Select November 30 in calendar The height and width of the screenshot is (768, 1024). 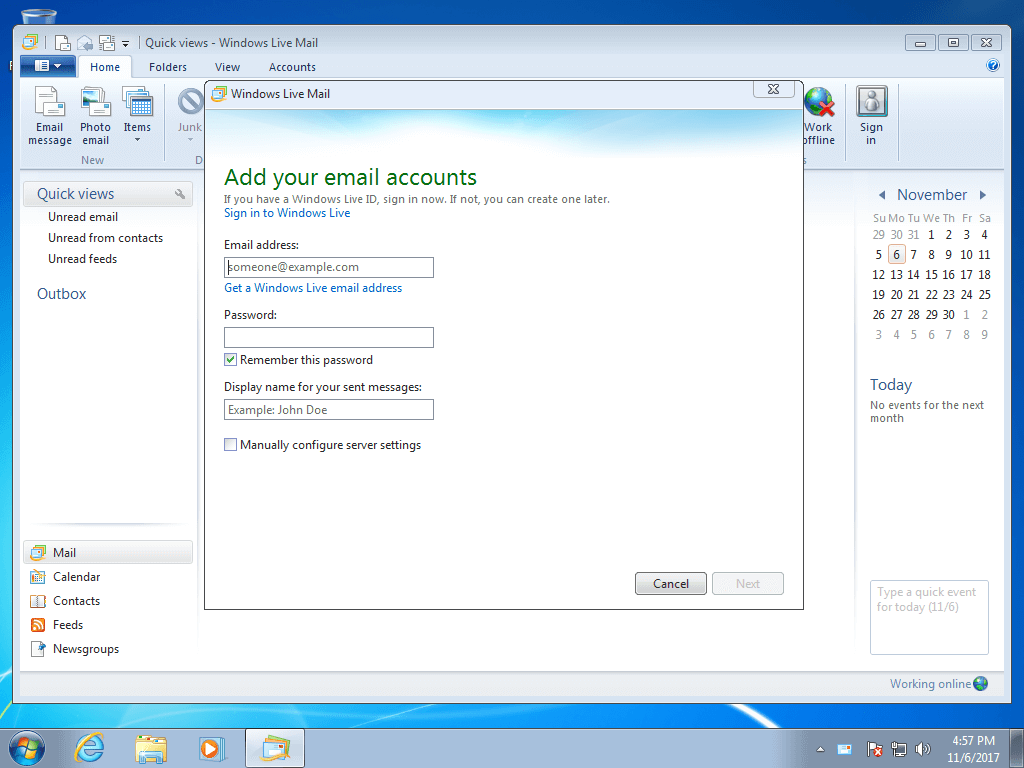click(x=948, y=315)
